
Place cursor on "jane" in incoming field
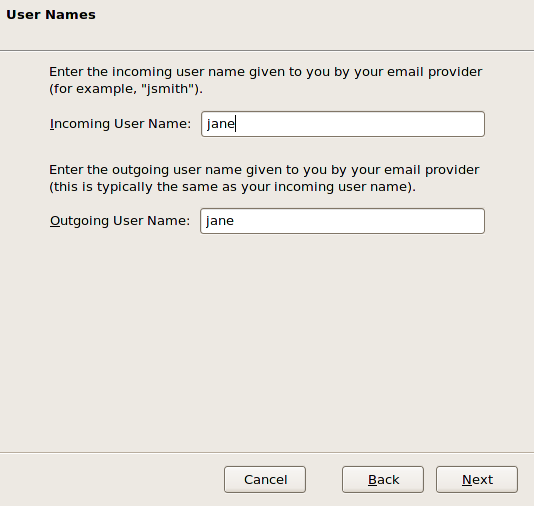(221, 124)
